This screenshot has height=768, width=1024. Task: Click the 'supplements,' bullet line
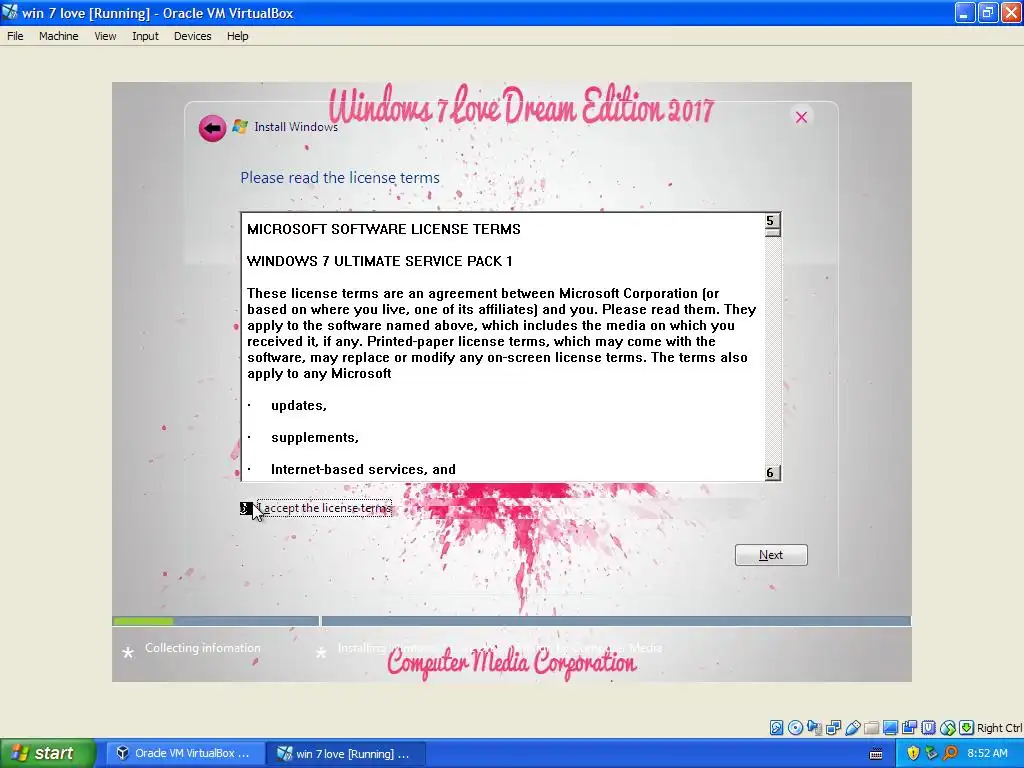tap(315, 438)
